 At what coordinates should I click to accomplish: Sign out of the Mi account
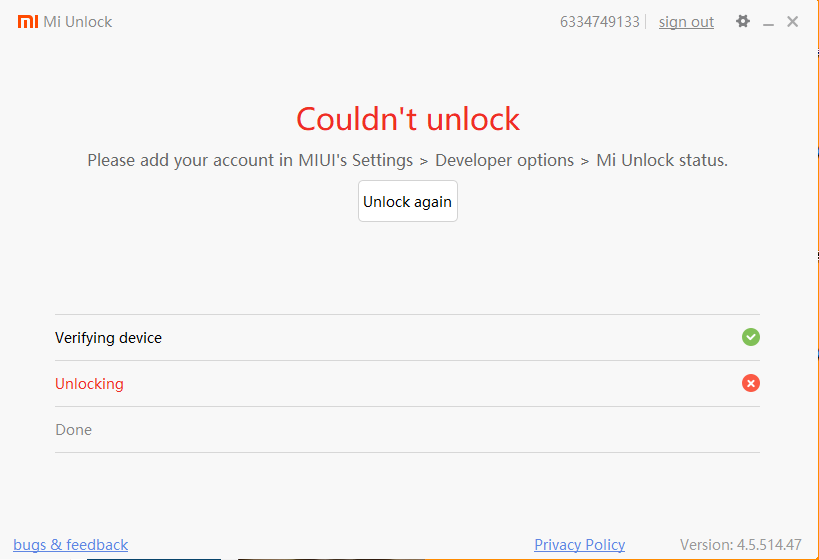[x=686, y=22]
